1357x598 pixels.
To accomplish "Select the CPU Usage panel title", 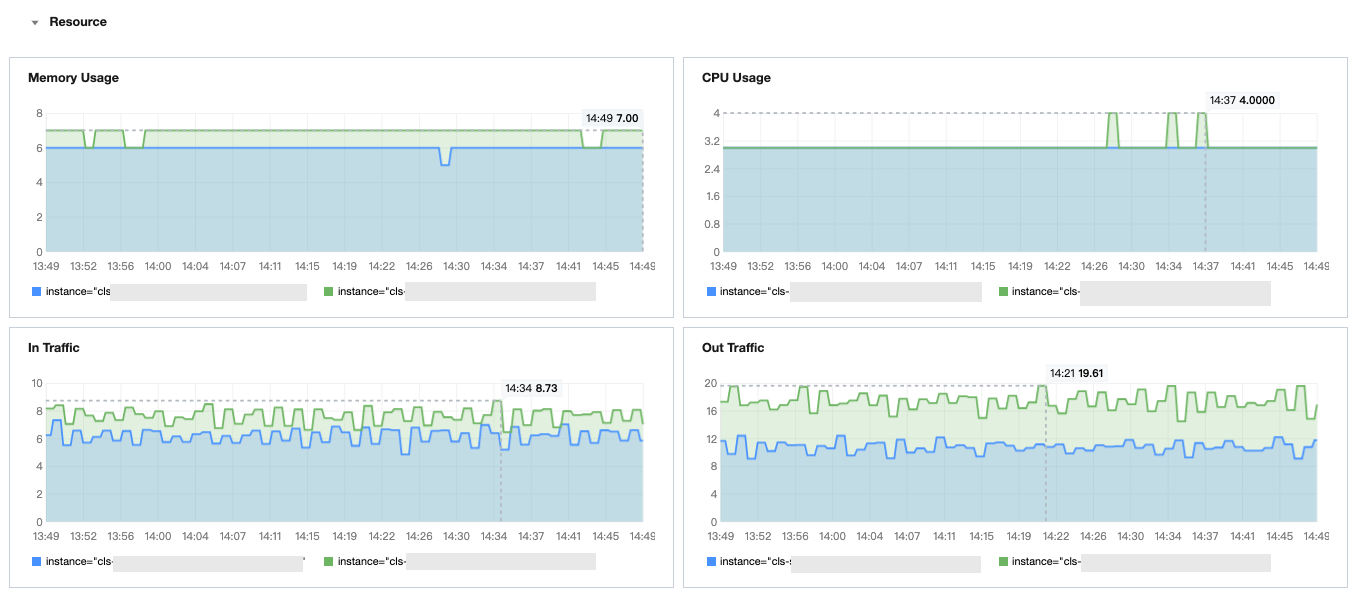I will 736,78.
